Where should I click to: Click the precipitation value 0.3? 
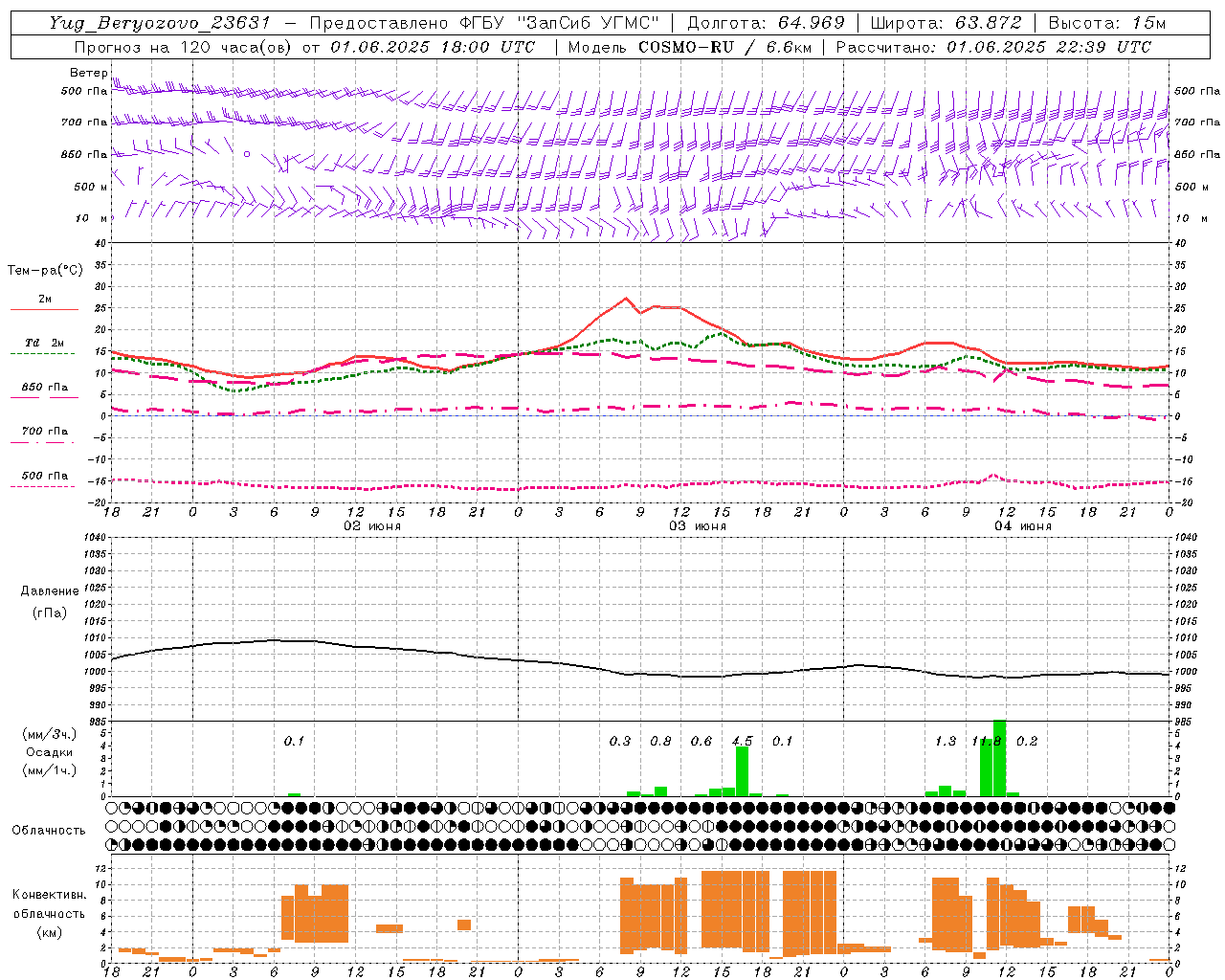tap(620, 741)
